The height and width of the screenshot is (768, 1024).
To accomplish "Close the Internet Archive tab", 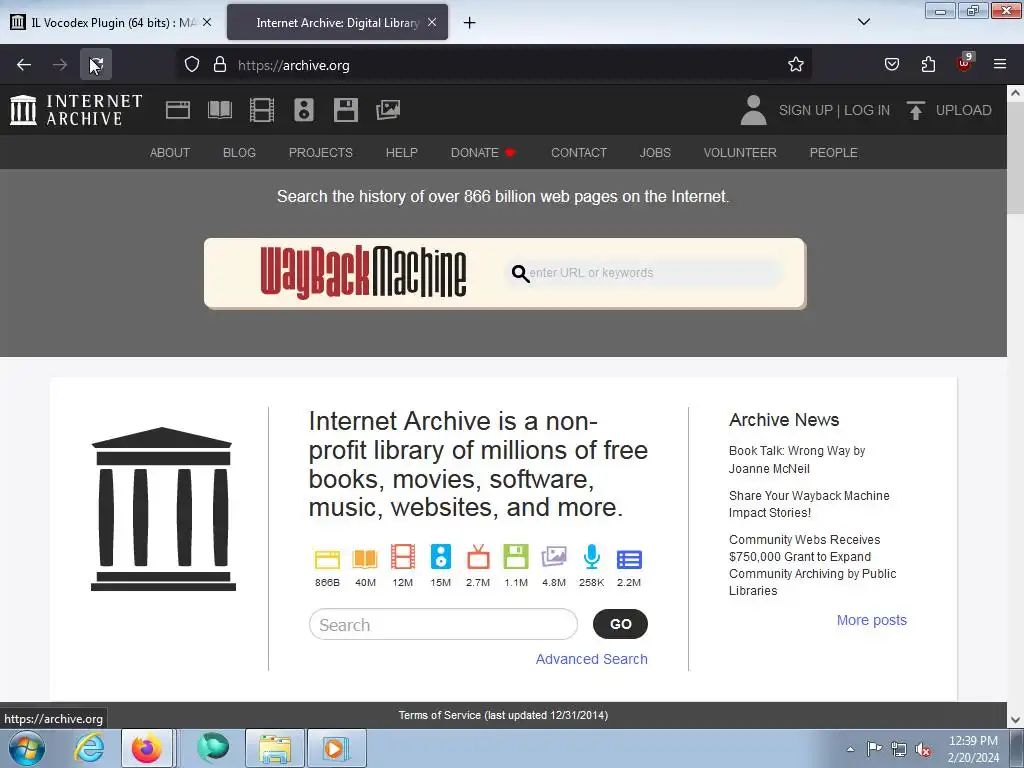I will tap(432, 22).
